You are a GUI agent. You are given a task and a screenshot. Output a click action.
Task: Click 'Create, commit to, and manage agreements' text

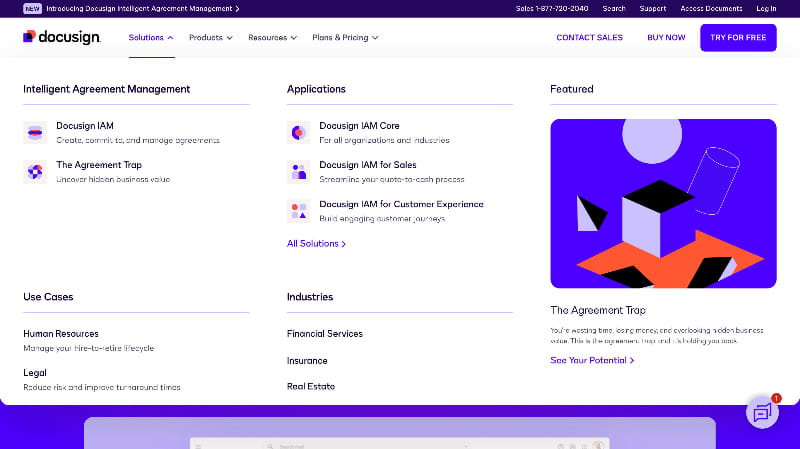(x=138, y=140)
